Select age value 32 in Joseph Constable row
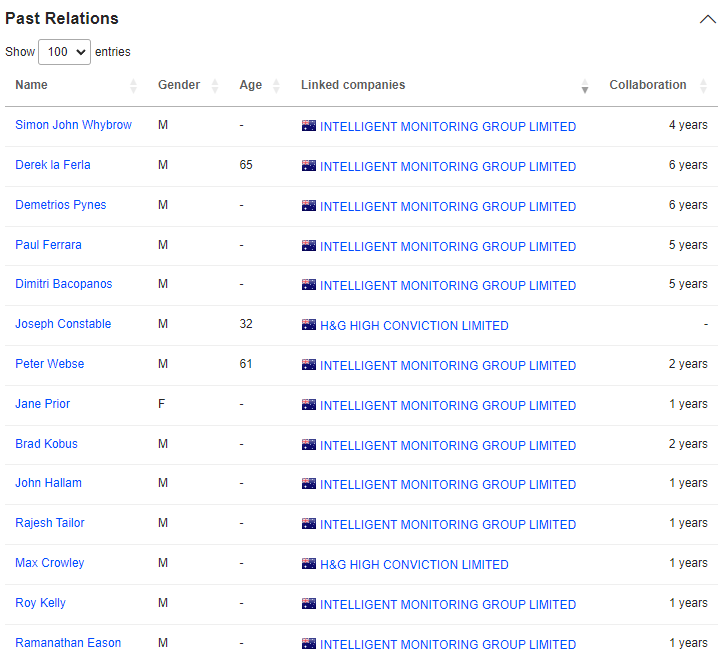723x658 pixels. point(246,324)
